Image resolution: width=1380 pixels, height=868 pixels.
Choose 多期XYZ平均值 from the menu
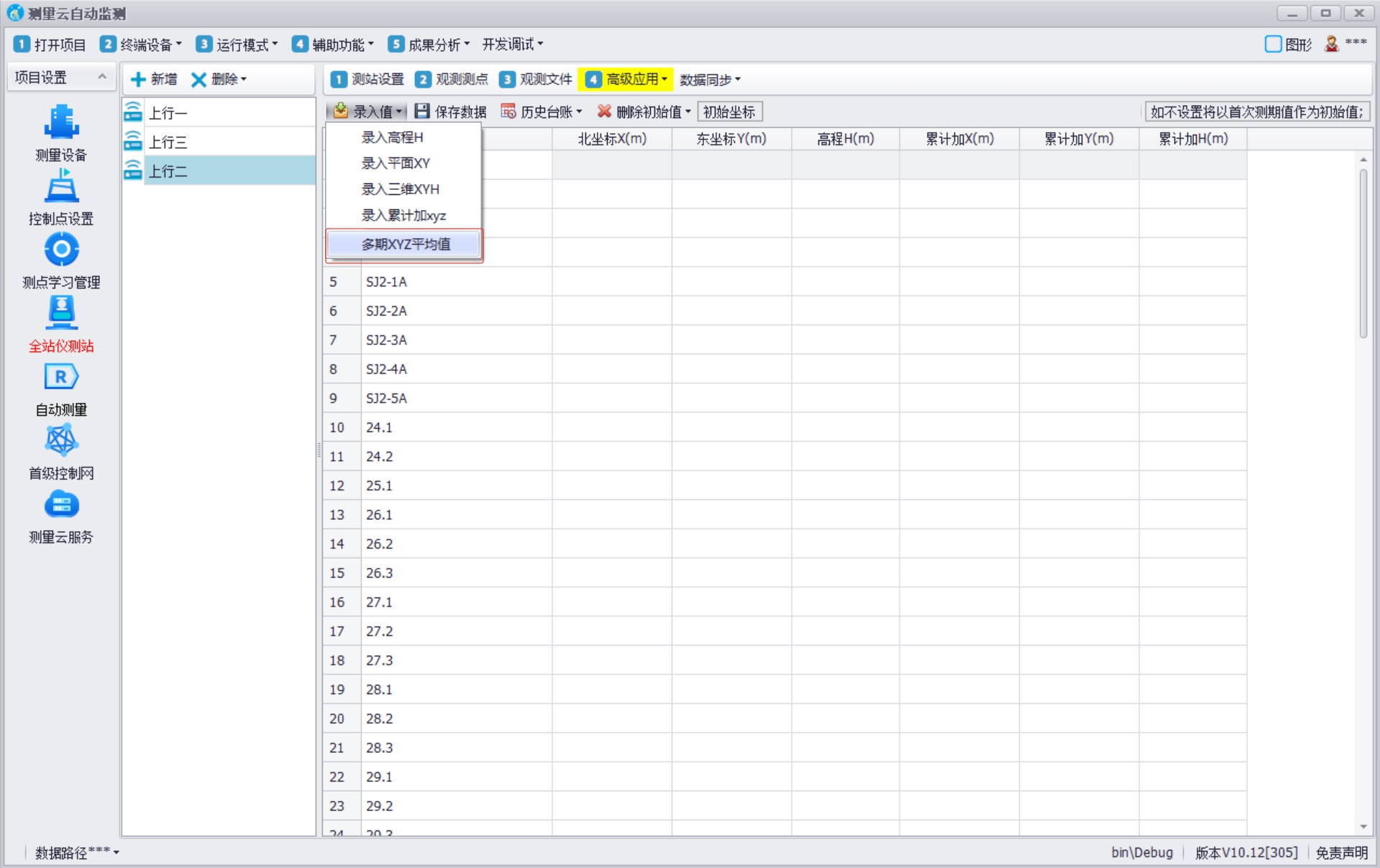point(406,245)
